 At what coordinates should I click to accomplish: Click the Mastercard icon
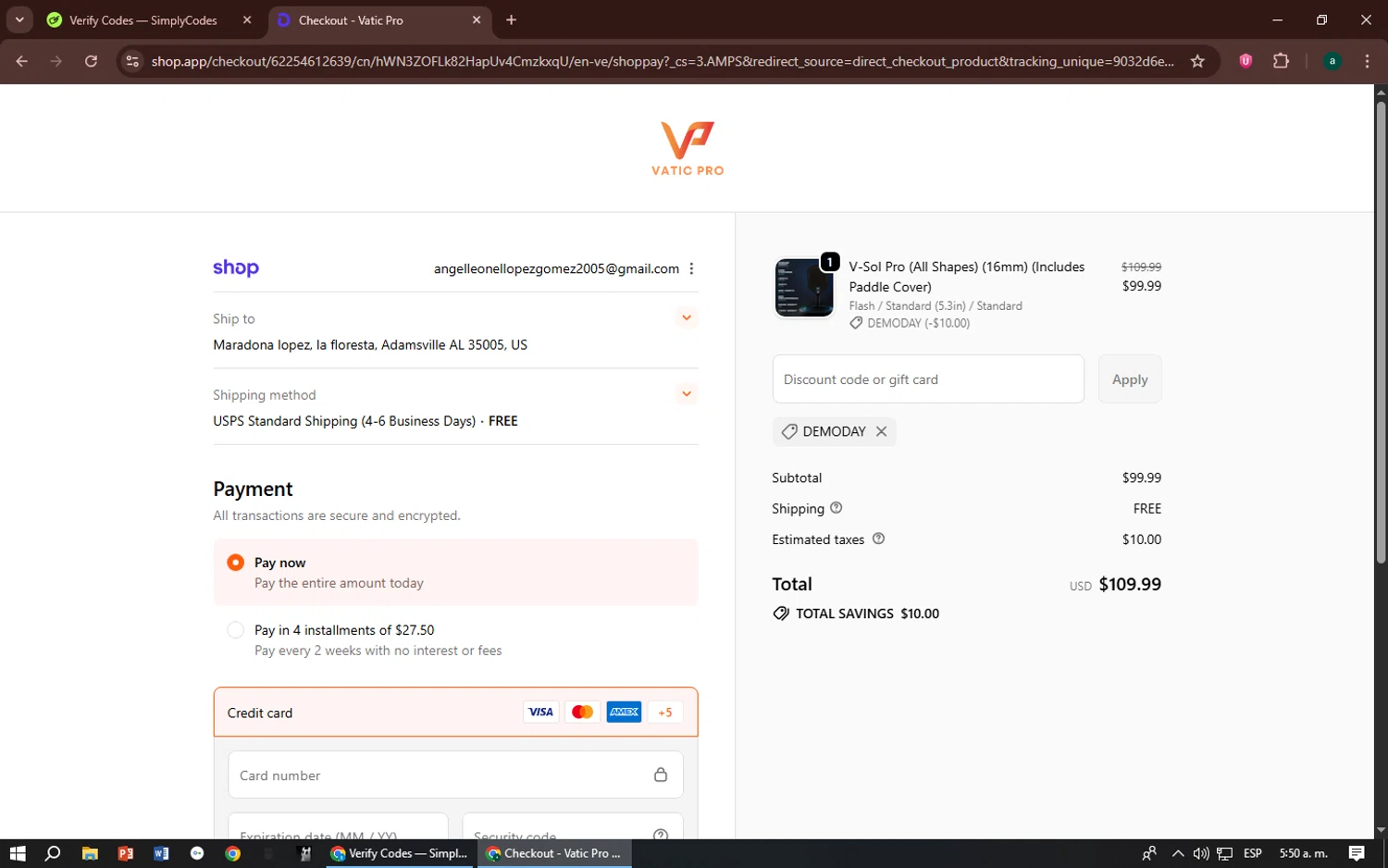(x=582, y=712)
